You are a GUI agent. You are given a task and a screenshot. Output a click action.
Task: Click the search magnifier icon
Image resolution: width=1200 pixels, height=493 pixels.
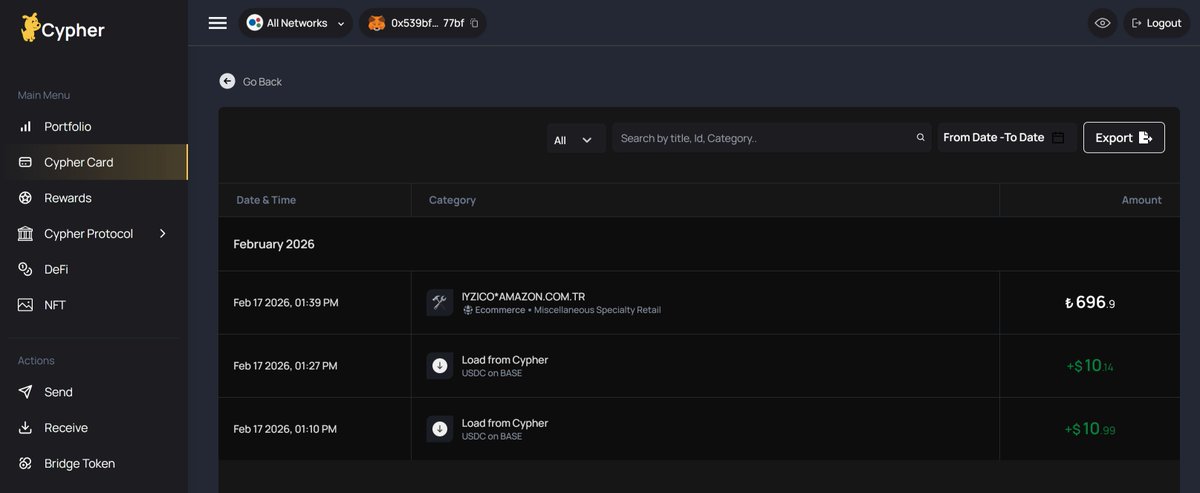[921, 138]
